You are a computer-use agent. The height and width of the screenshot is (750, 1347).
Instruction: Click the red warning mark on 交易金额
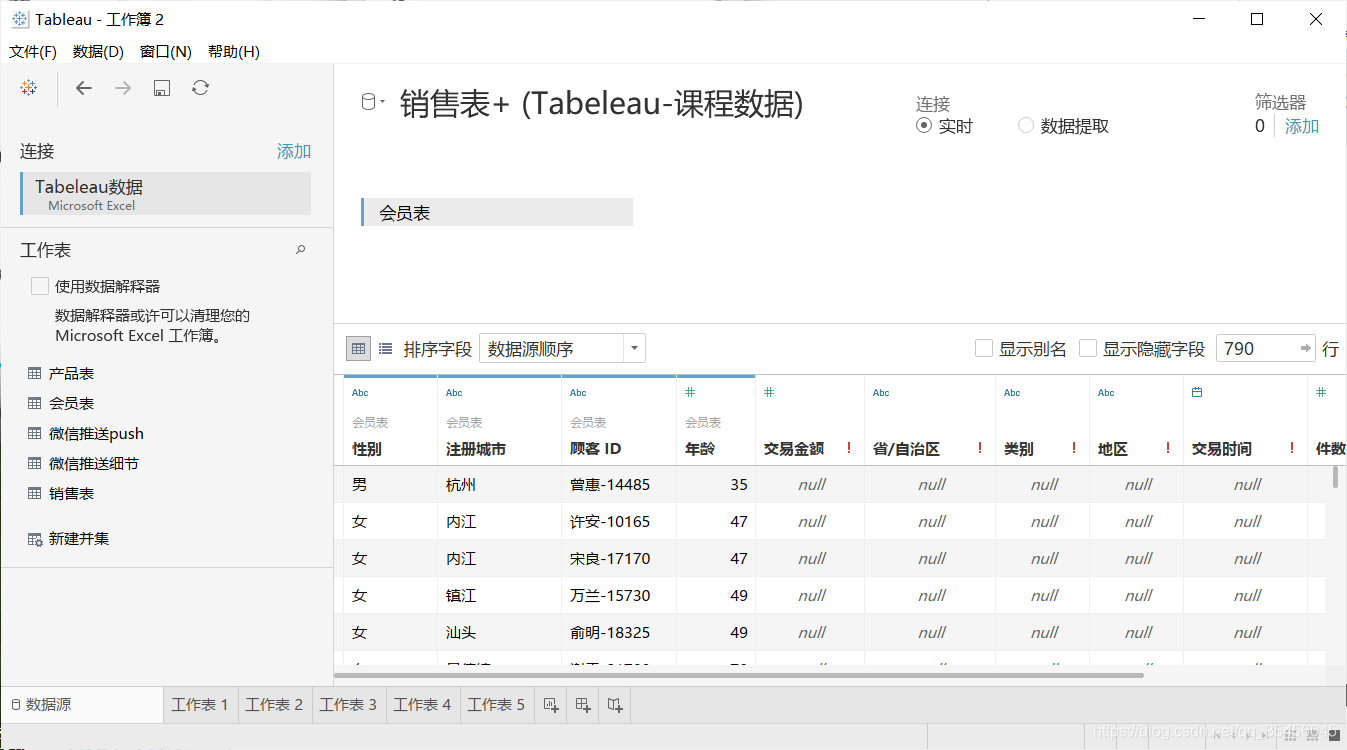pos(849,449)
